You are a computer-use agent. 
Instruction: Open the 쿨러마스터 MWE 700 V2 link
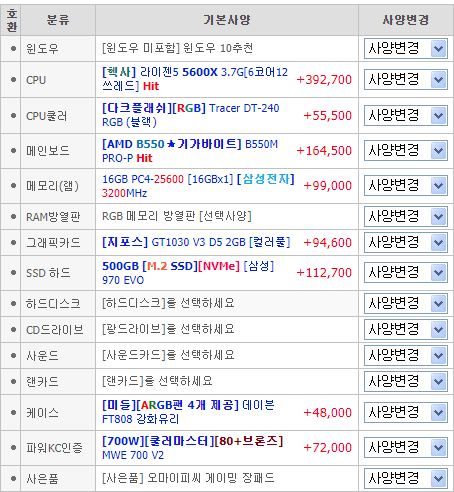tap(193, 448)
